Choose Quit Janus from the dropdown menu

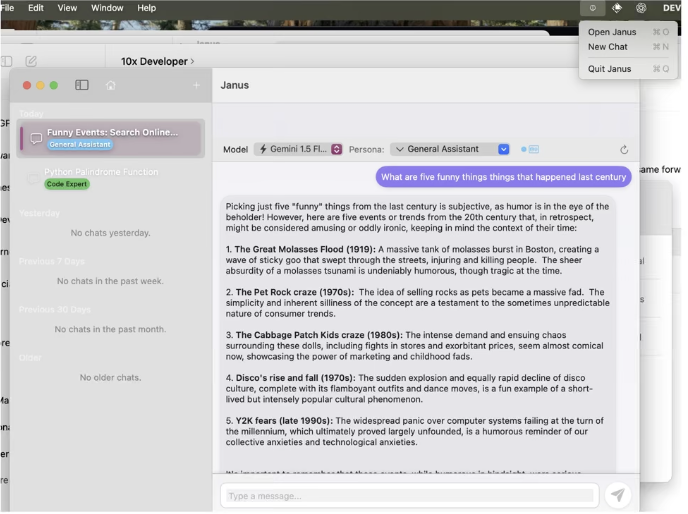(x=628, y=69)
